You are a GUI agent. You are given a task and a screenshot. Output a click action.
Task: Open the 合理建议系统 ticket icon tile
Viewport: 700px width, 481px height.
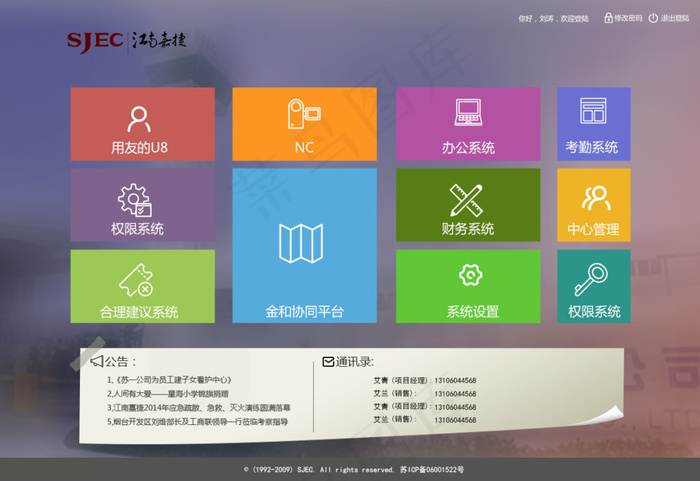[142, 286]
